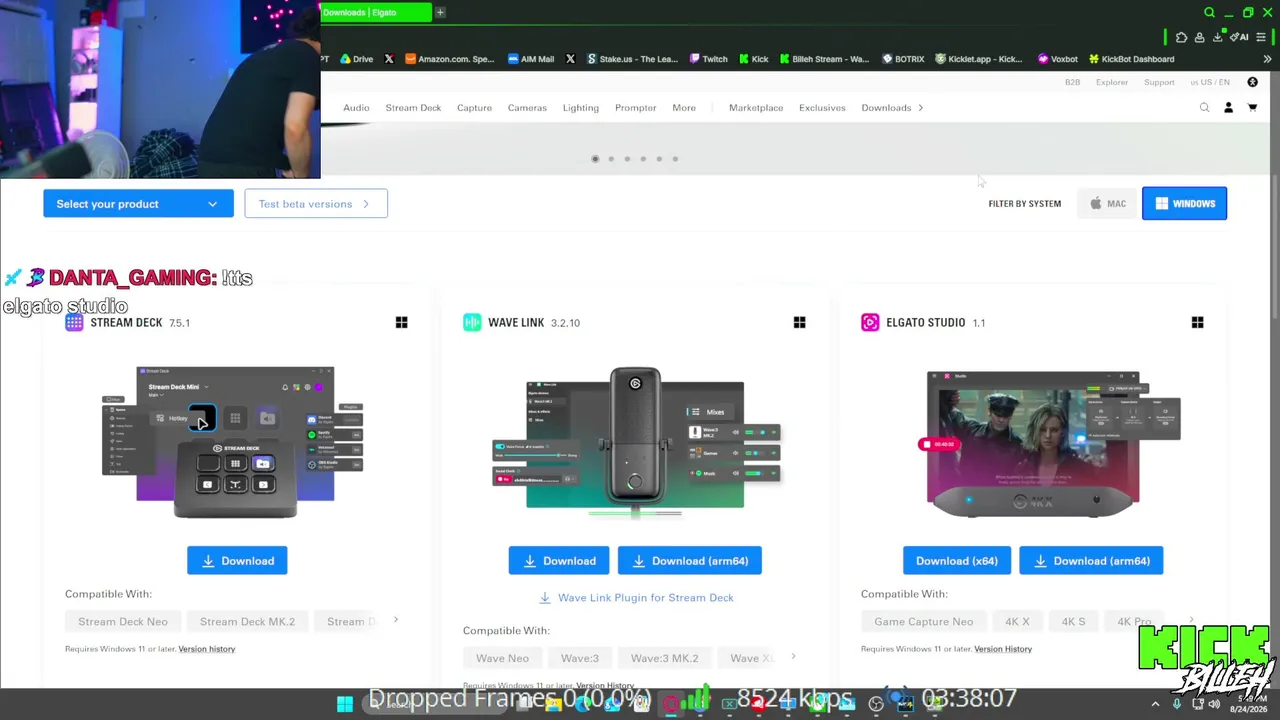The width and height of the screenshot is (1280, 720).
Task: Download Wave Link arm64 build
Action: (690, 561)
